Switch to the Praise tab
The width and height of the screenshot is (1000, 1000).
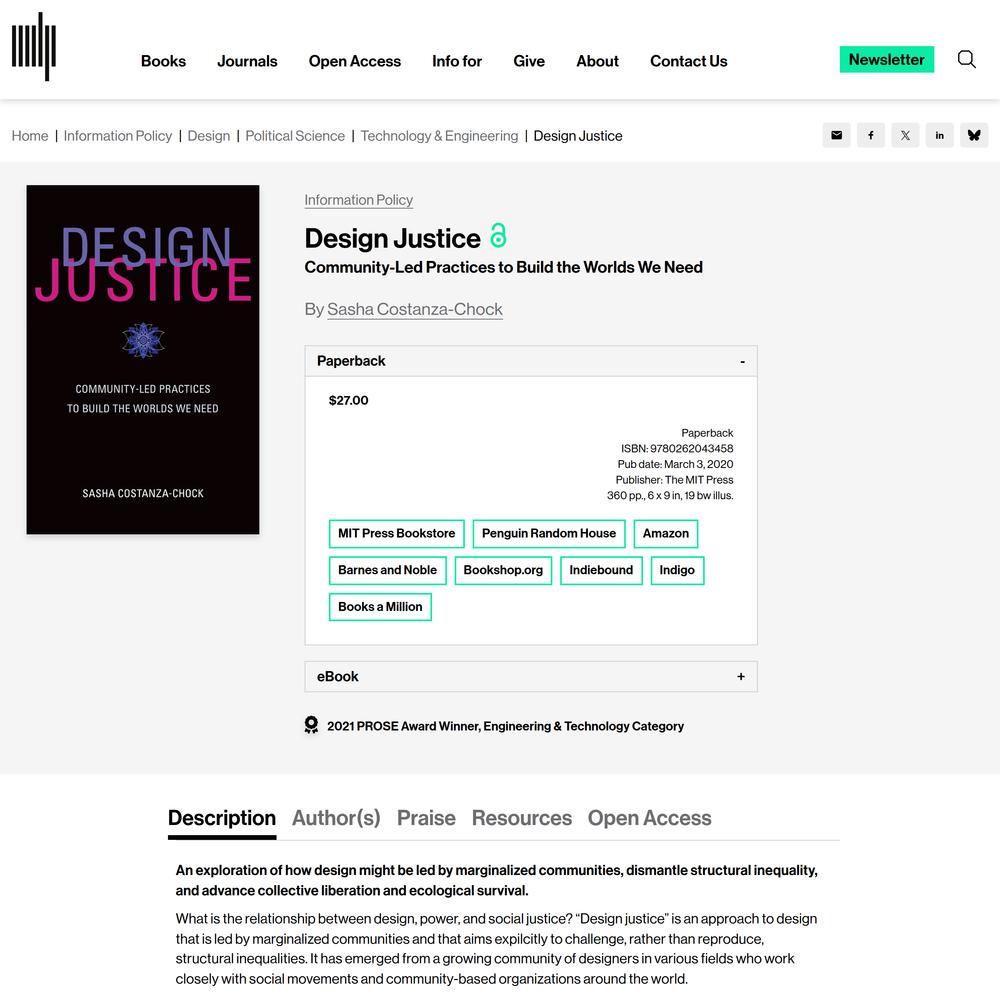(x=426, y=818)
